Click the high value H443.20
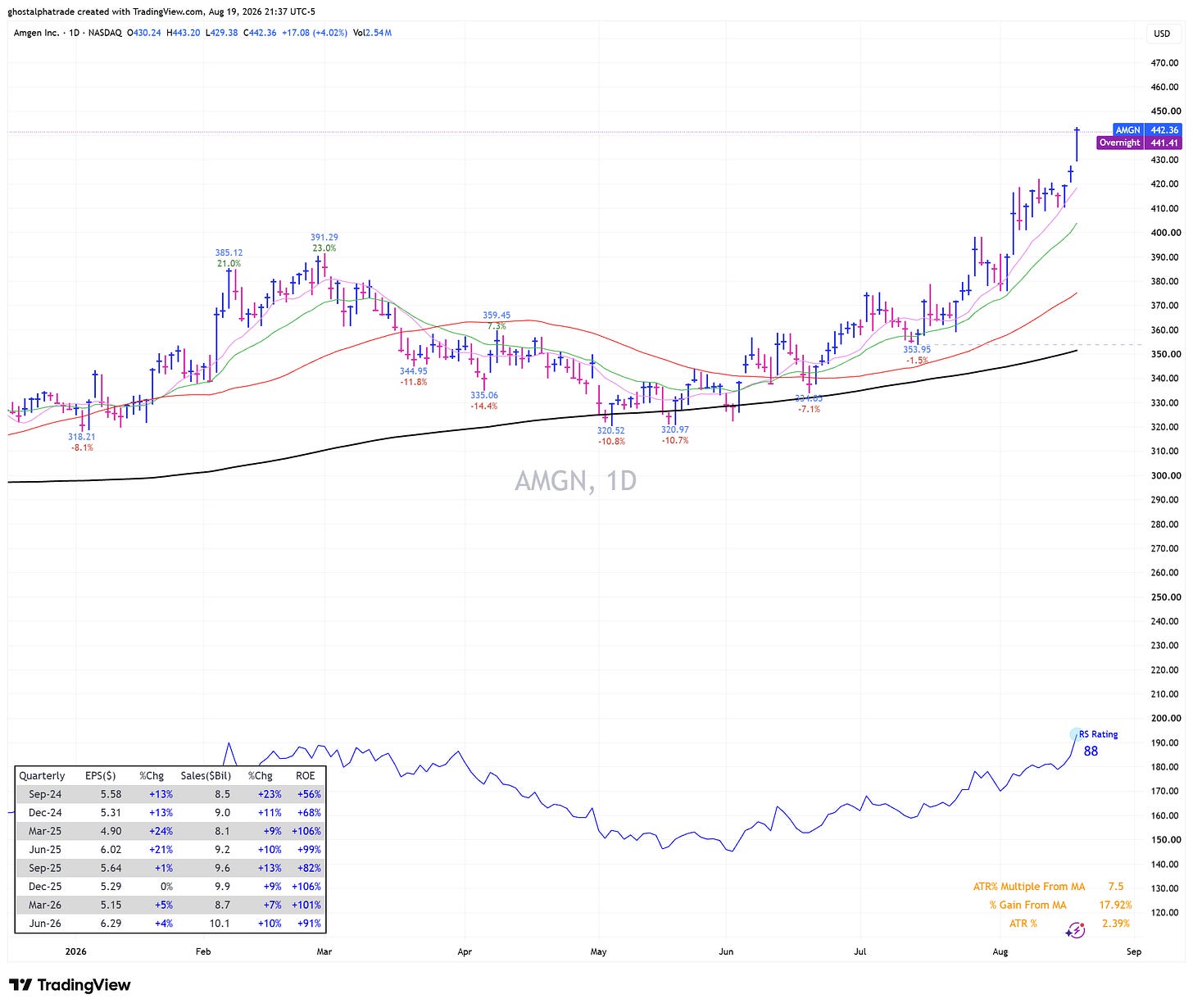1193x1008 pixels. (185, 33)
